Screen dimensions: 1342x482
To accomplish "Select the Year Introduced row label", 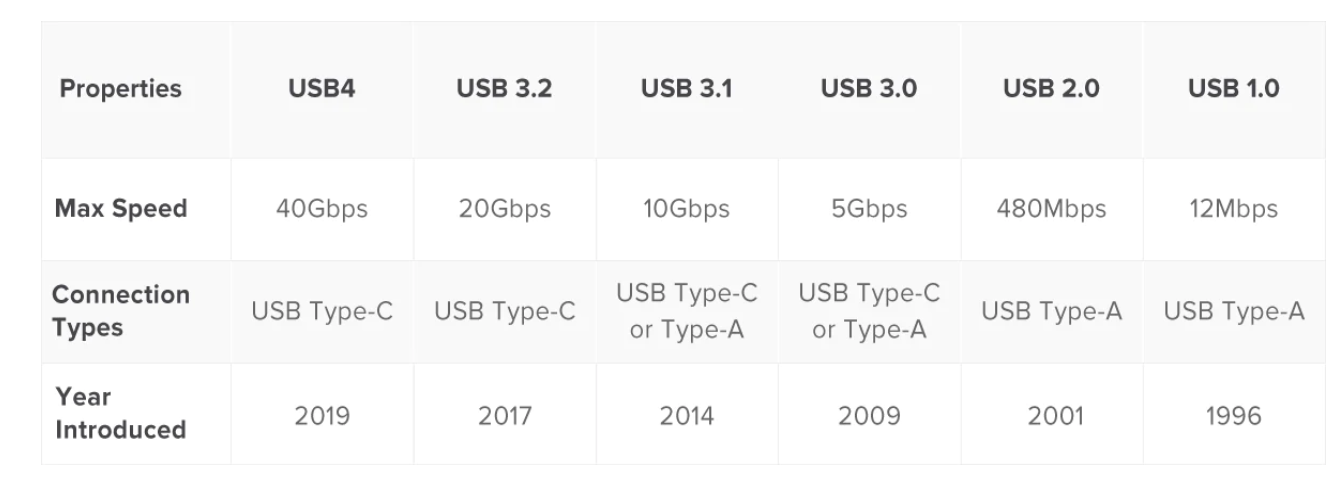I will coord(121,414).
